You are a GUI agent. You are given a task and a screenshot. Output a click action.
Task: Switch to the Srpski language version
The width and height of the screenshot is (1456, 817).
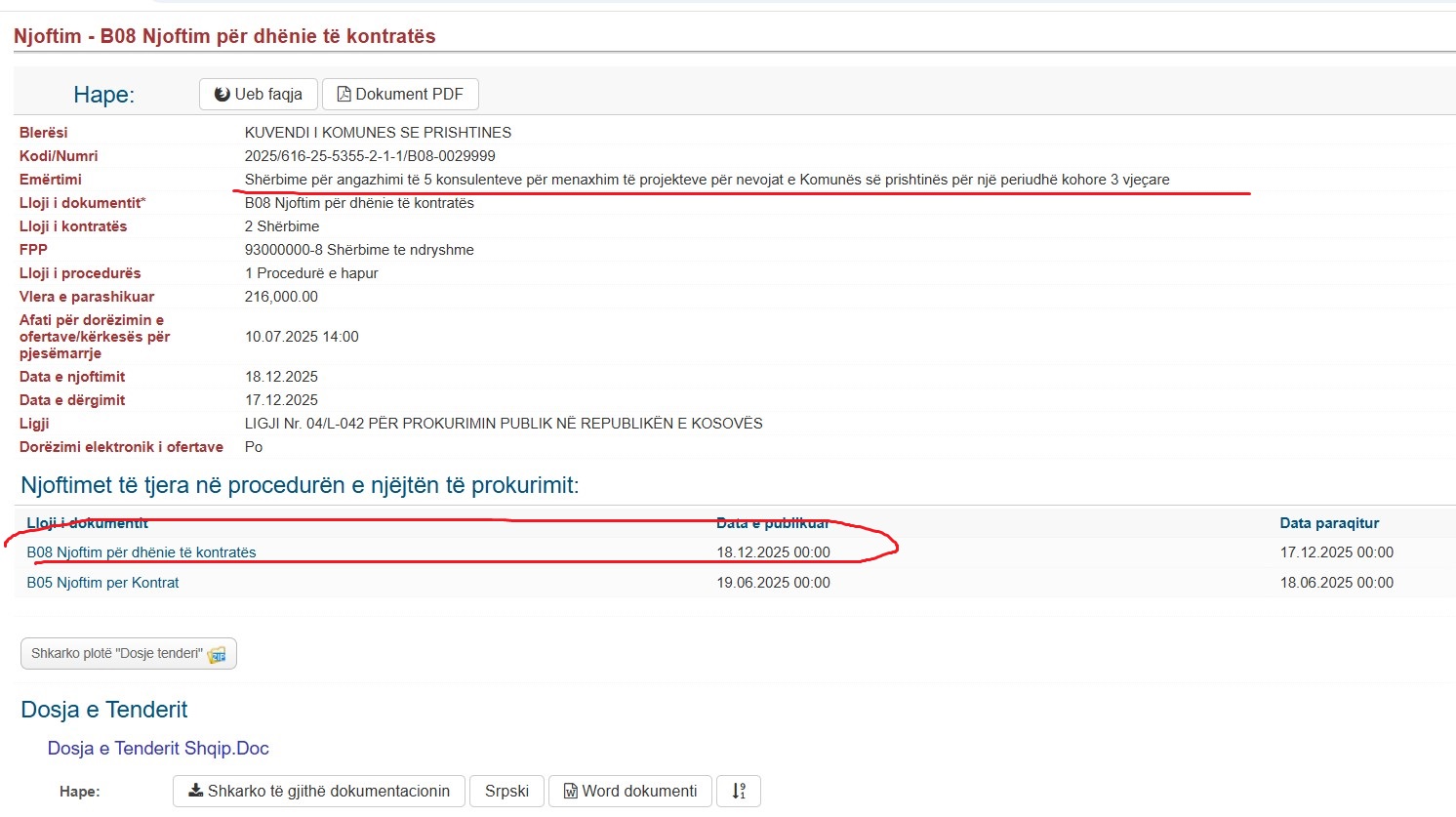[x=506, y=791]
